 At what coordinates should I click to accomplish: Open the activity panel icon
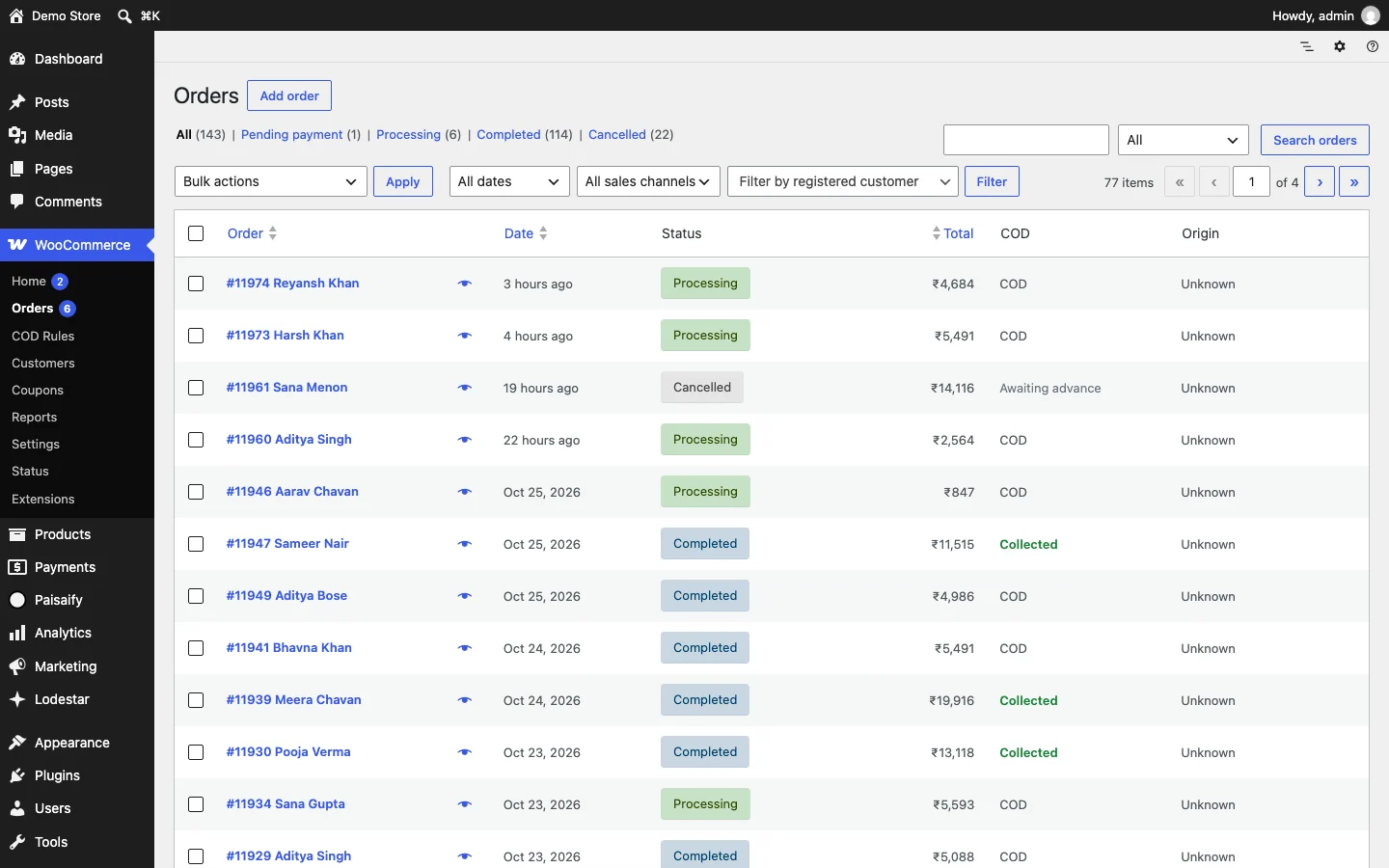pyautogui.click(x=1307, y=46)
